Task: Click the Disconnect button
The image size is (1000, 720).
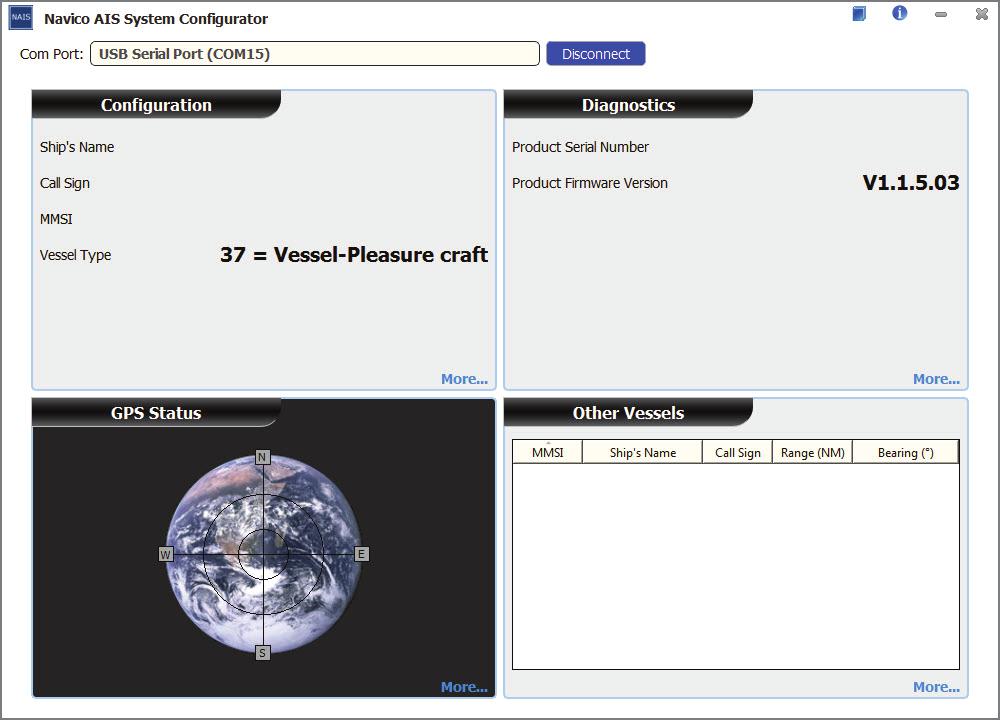Action: point(596,54)
